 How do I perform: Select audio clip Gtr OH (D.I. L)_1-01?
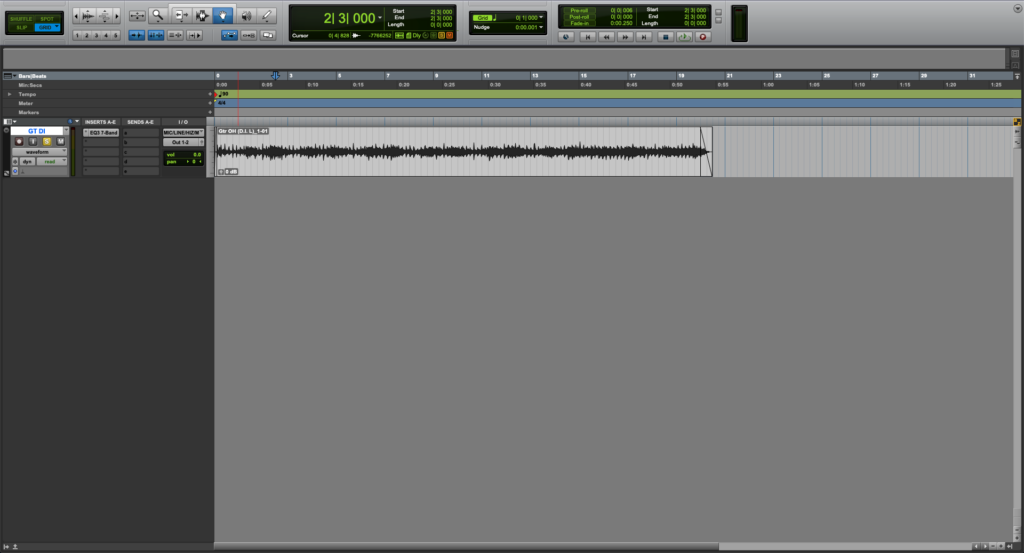click(x=463, y=151)
